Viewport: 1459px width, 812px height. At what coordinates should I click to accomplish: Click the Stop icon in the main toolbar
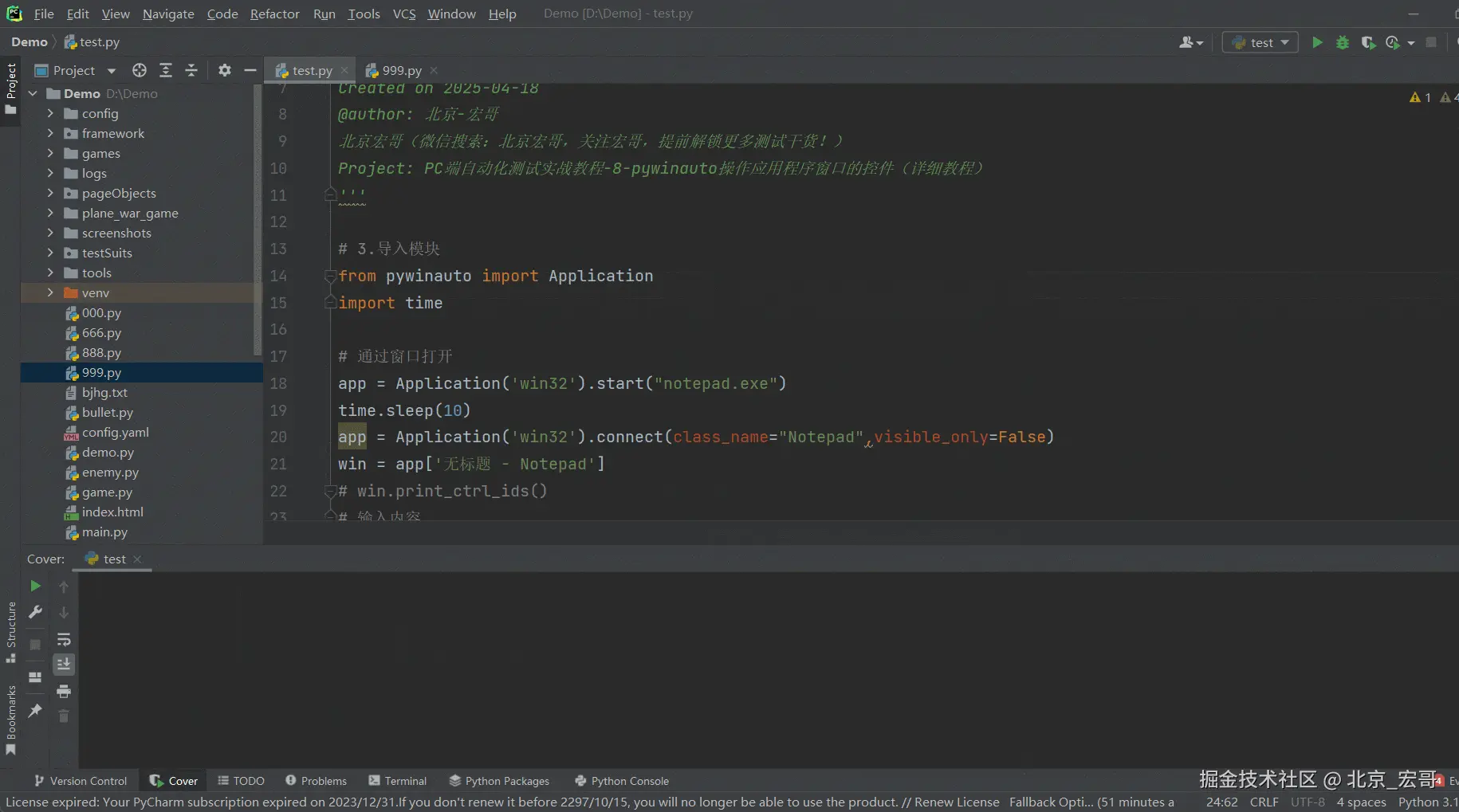point(1431,42)
